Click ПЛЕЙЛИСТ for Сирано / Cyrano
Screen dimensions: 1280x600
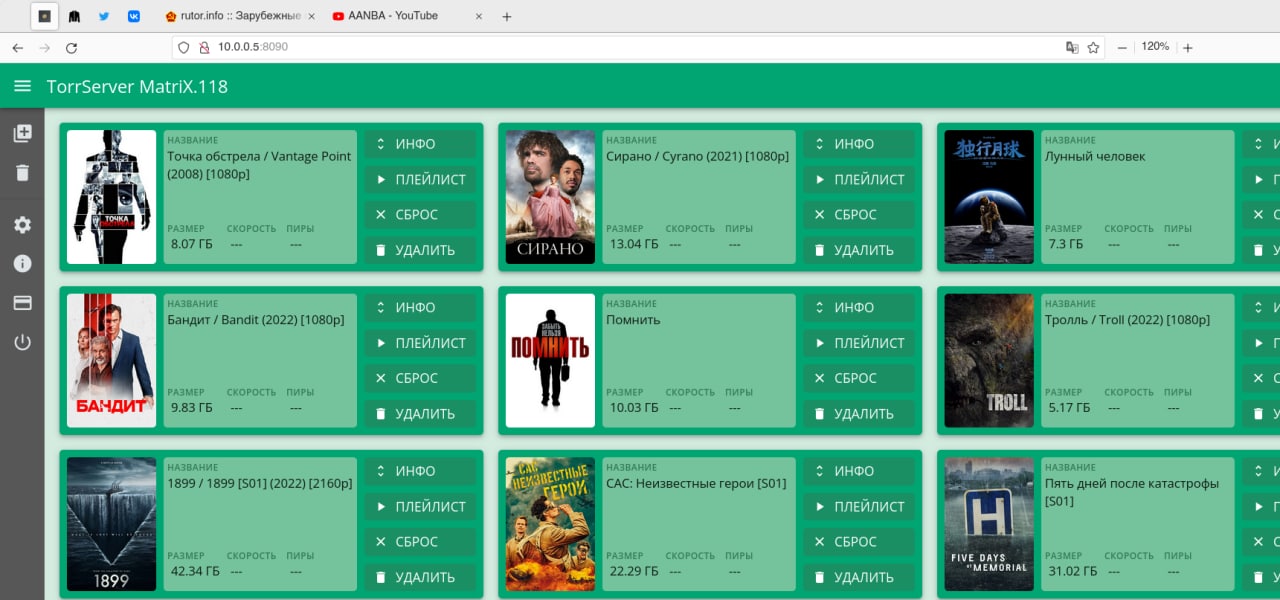click(x=858, y=179)
